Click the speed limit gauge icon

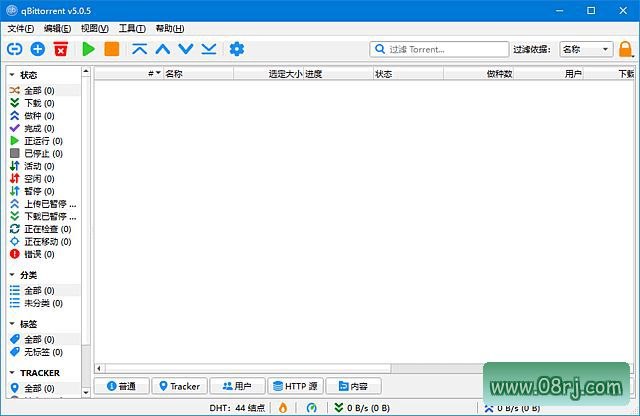[x=311, y=407]
